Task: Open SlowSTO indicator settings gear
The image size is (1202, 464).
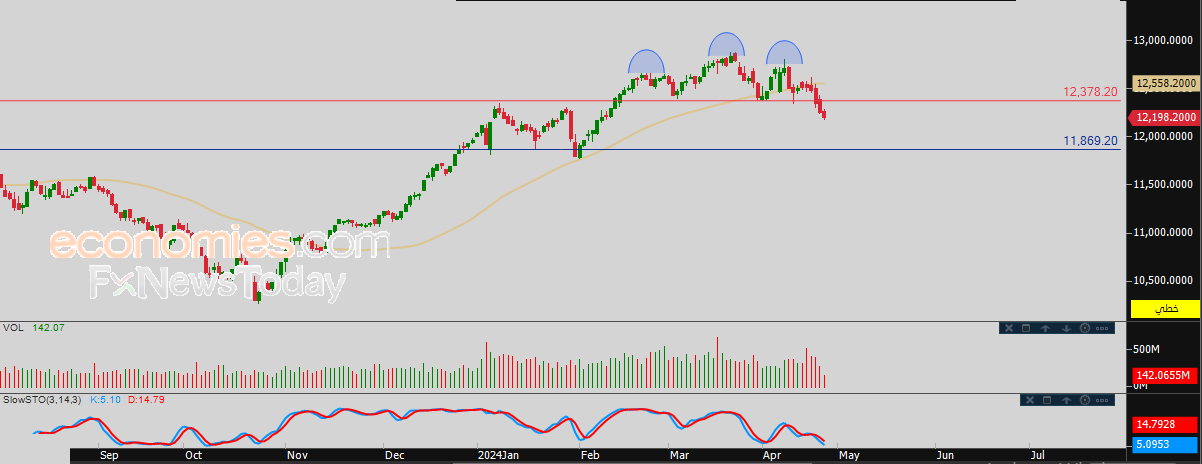Action: coord(1085,400)
